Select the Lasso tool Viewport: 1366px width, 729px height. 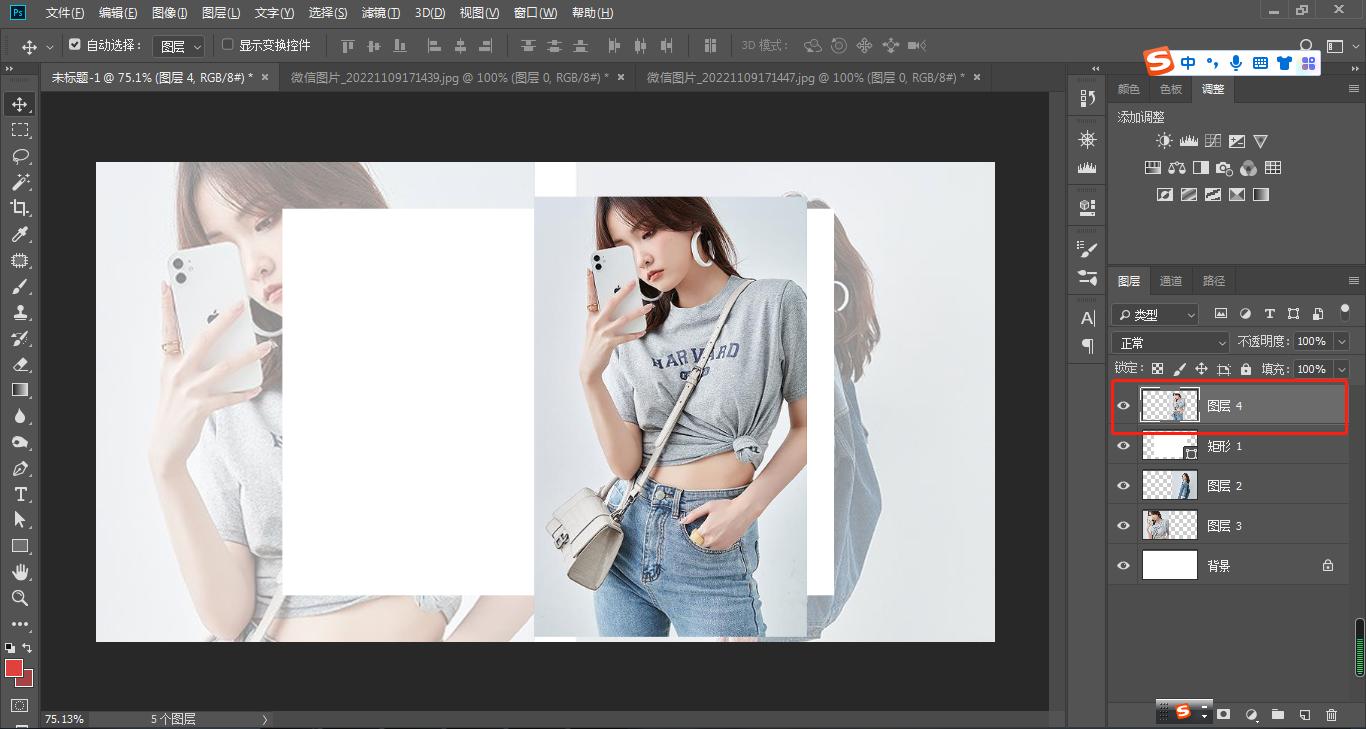click(x=20, y=156)
